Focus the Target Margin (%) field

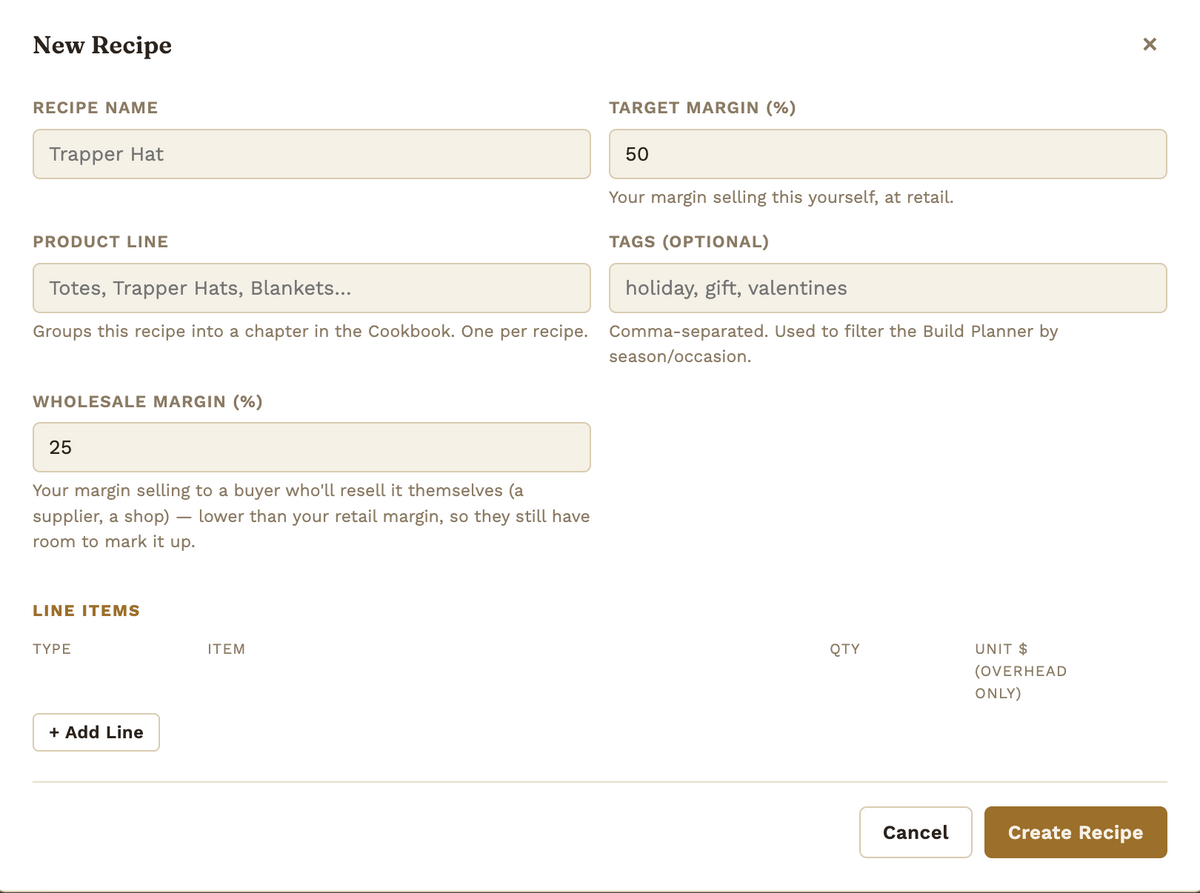pos(888,154)
